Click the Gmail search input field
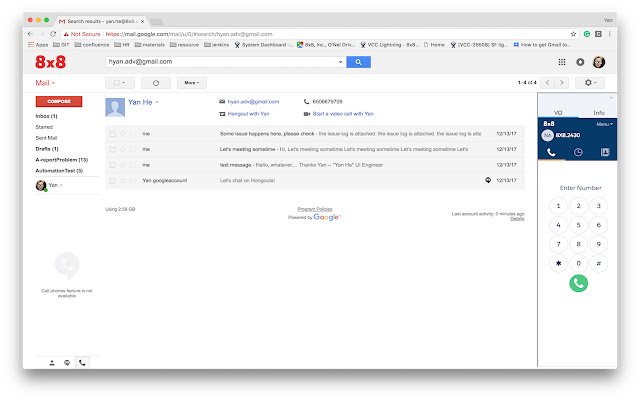This screenshot has width=640, height=400. tap(222, 62)
